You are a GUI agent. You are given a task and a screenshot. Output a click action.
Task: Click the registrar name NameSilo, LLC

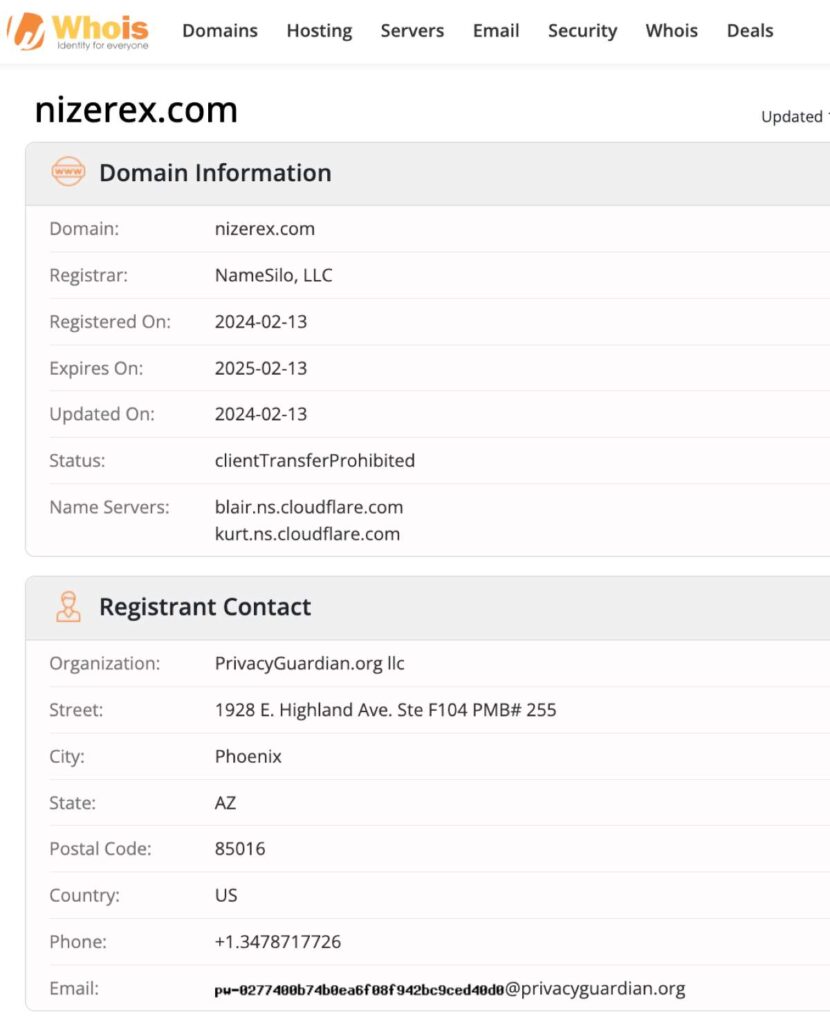tap(276, 275)
